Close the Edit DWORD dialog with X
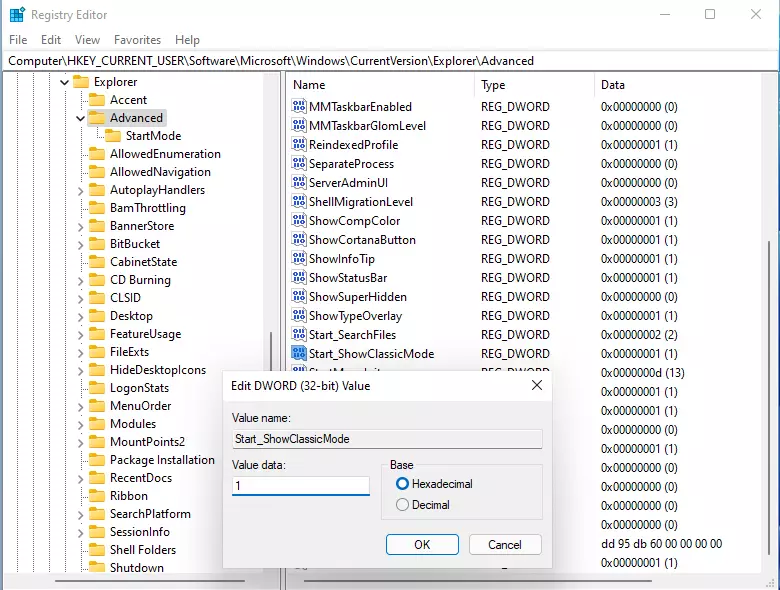 tap(537, 385)
